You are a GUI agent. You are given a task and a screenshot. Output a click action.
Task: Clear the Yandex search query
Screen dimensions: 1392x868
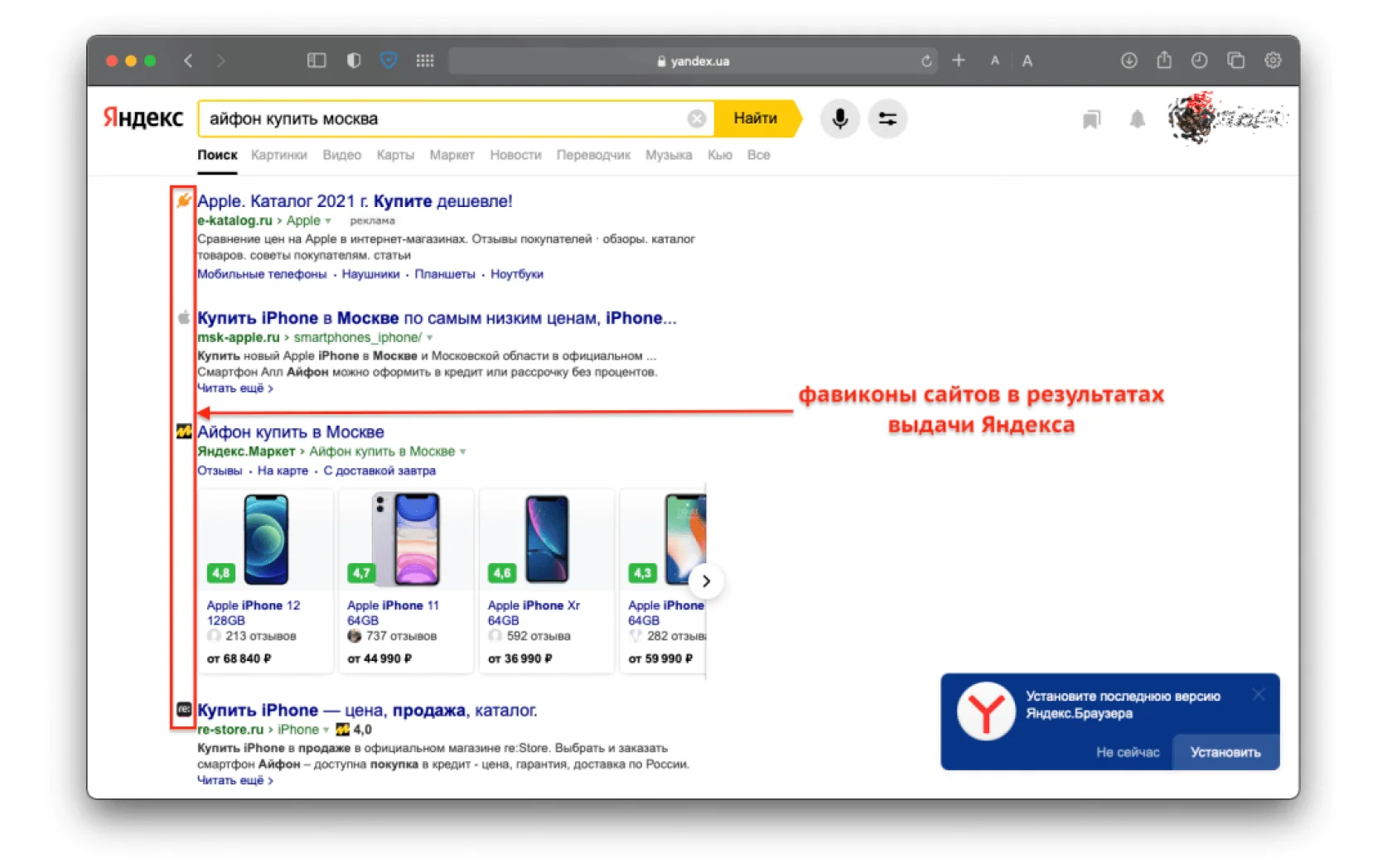[697, 119]
